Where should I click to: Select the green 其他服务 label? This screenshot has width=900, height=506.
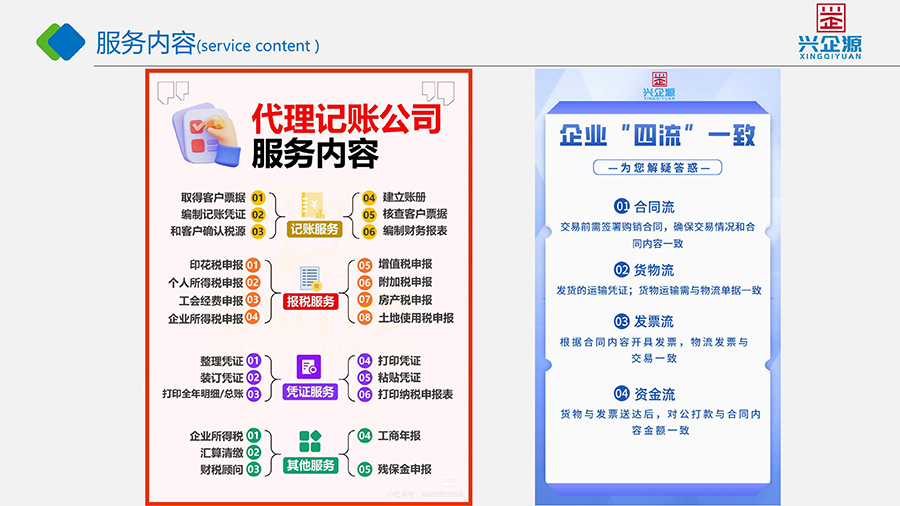[x=310, y=465]
